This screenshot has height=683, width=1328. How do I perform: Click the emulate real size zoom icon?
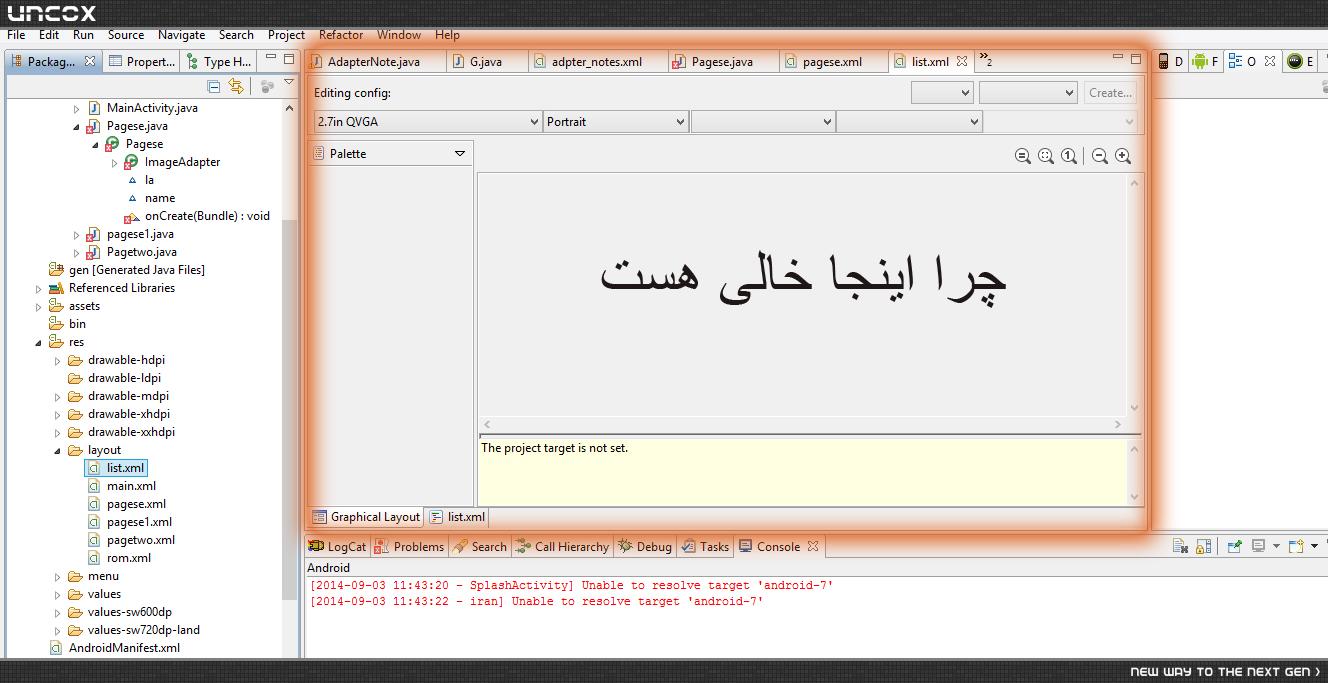click(x=1023, y=156)
